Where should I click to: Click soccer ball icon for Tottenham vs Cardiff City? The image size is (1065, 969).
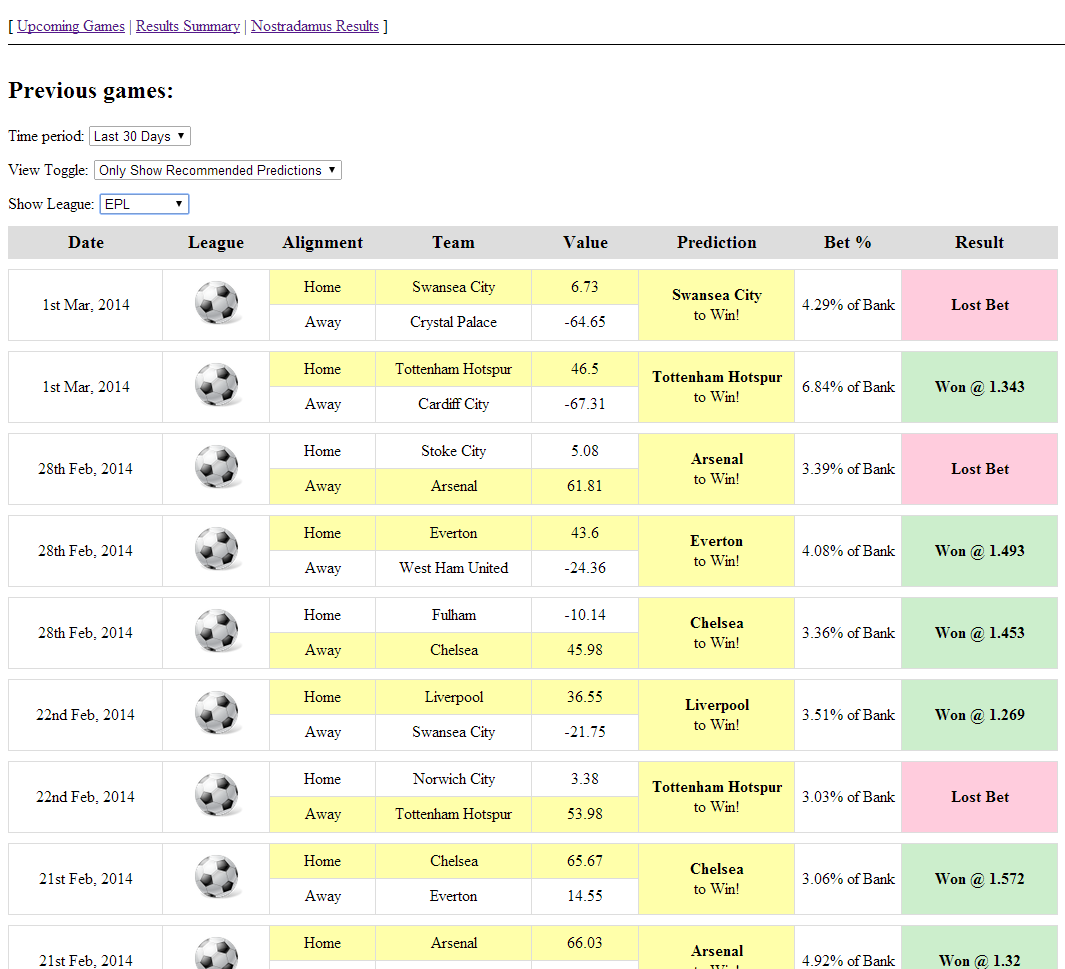tap(217, 385)
